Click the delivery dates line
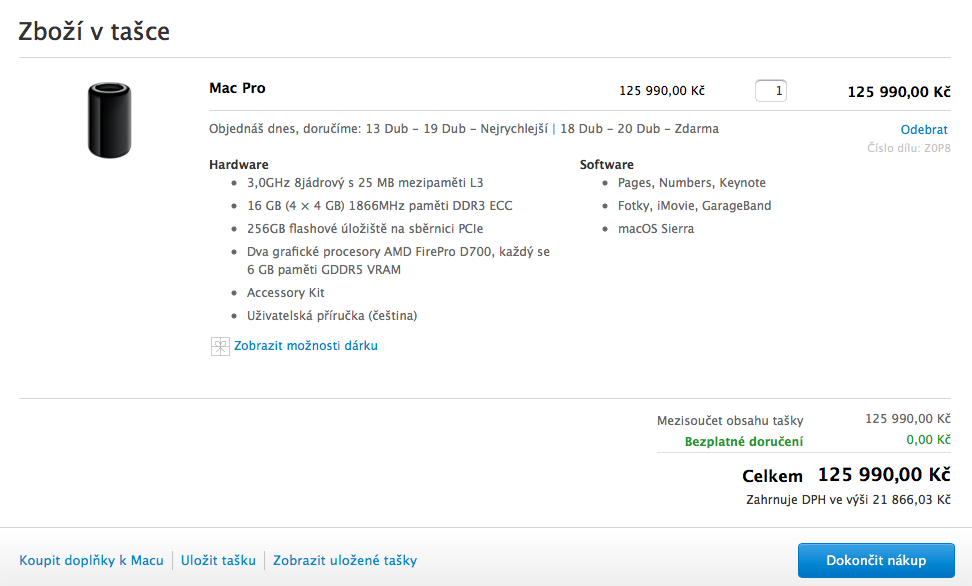This screenshot has width=972, height=586. 463,129
